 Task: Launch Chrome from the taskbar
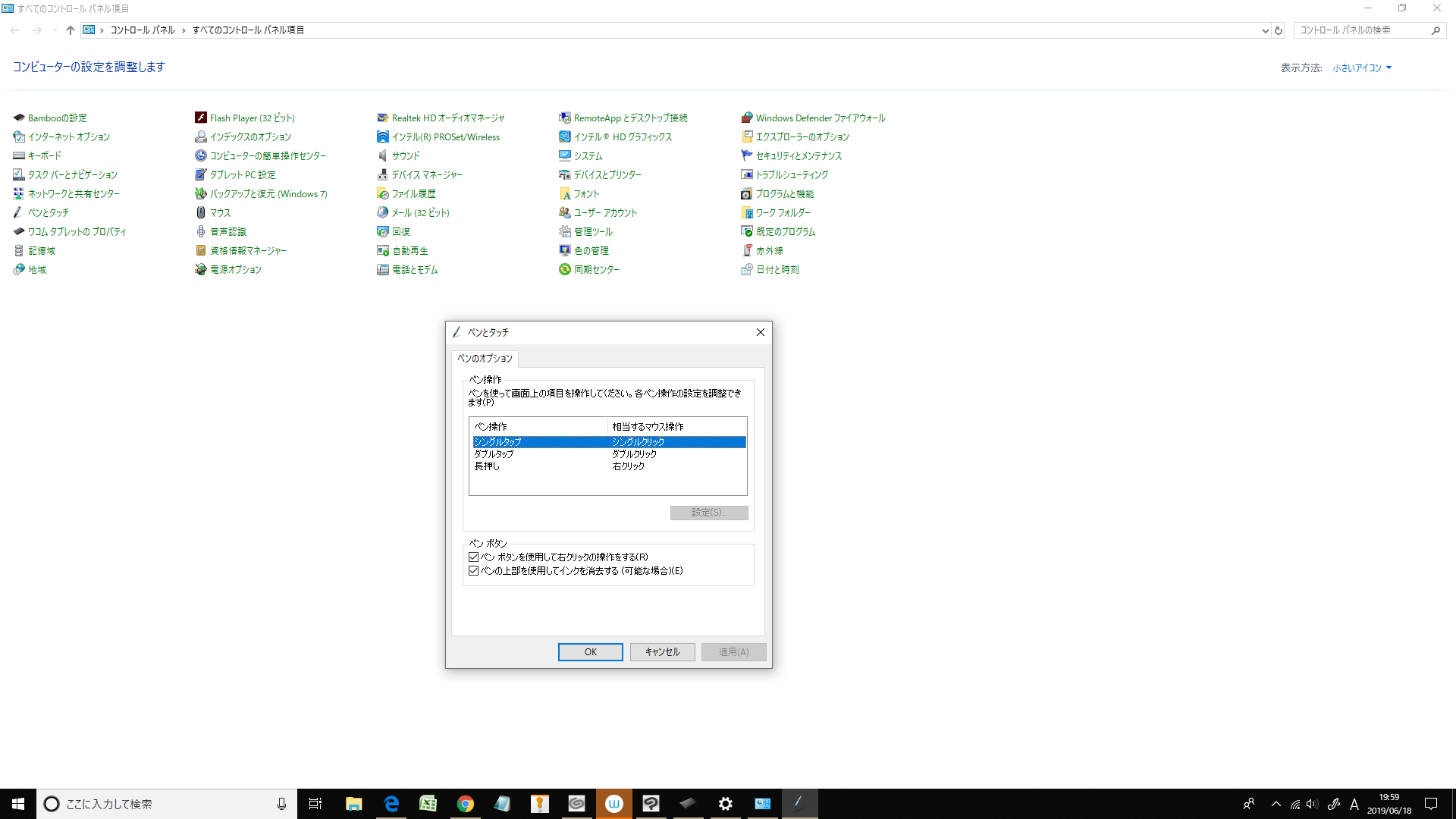click(x=465, y=804)
